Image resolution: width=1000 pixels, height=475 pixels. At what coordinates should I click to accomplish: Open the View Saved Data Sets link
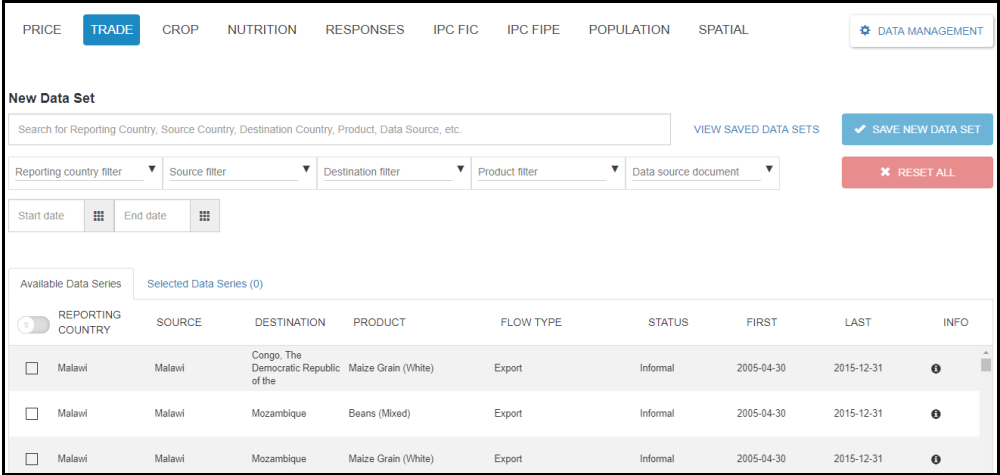coord(756,129)
